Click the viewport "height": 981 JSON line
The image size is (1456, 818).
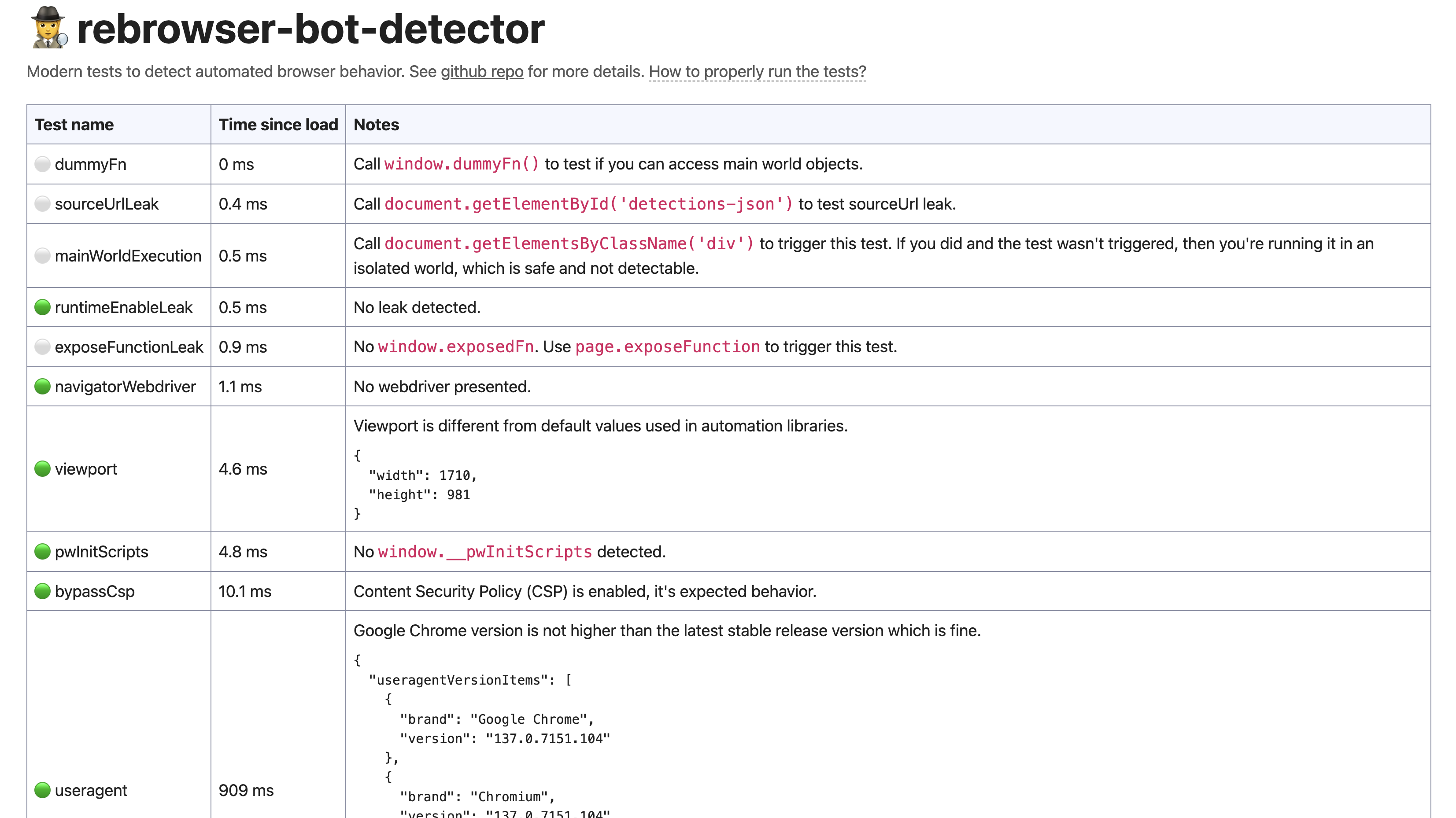pyautogui.click(x=419, y=495)
